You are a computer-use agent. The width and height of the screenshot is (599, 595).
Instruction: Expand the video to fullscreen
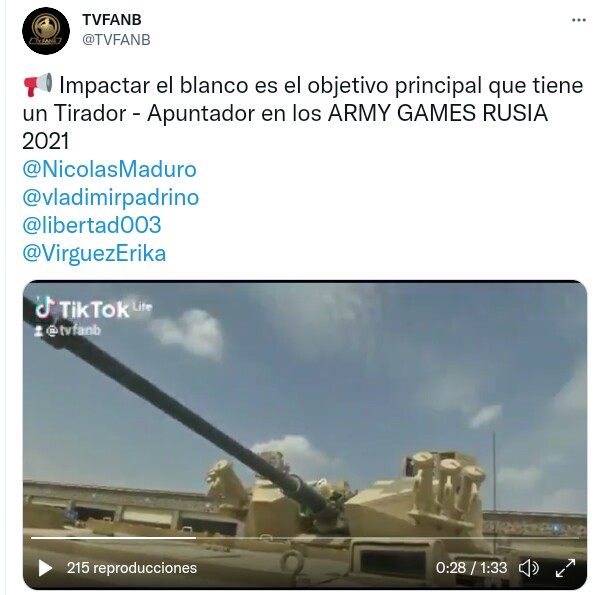point(565,568)
